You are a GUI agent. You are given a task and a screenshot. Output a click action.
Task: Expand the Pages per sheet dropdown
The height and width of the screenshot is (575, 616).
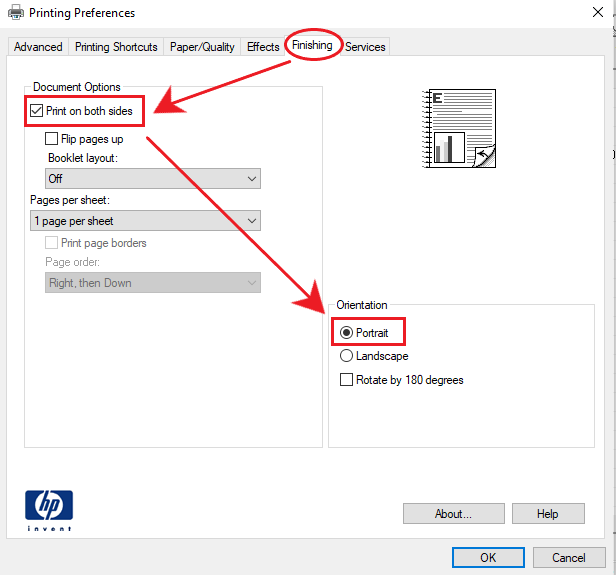point(145,221)
